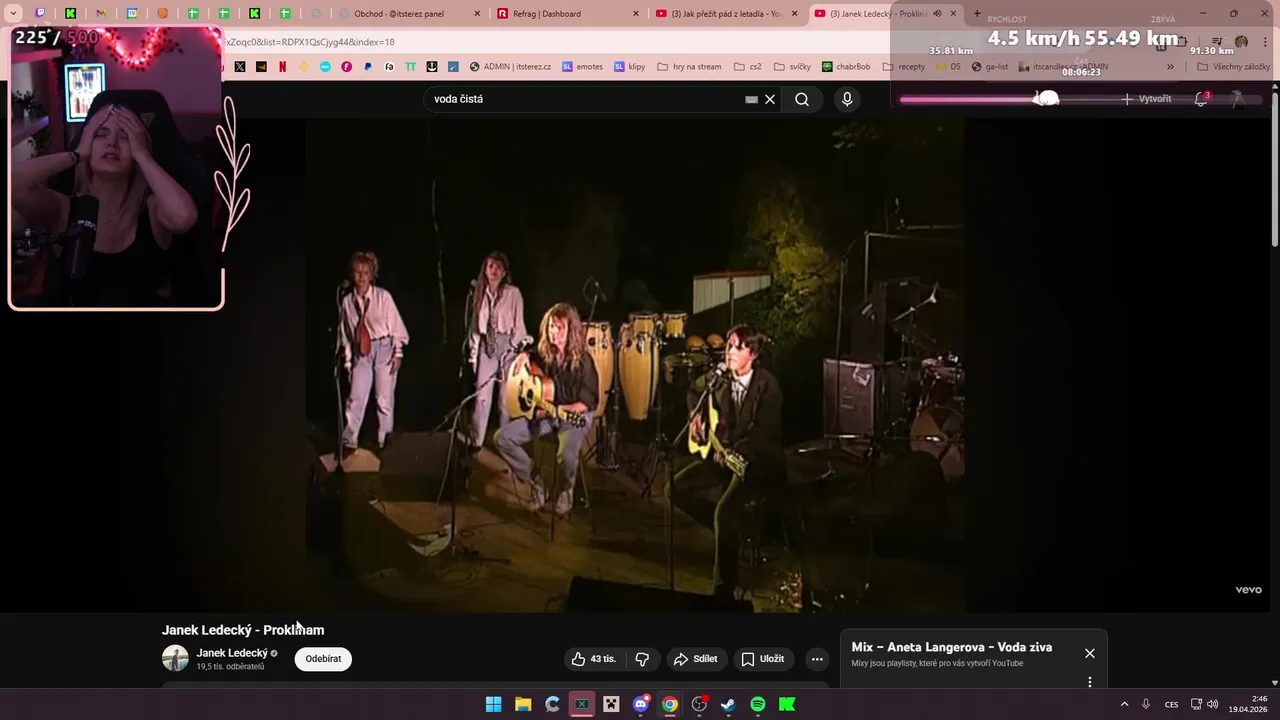
Task: Switch to the pinned Twitch tab
Action: [40, 14]
